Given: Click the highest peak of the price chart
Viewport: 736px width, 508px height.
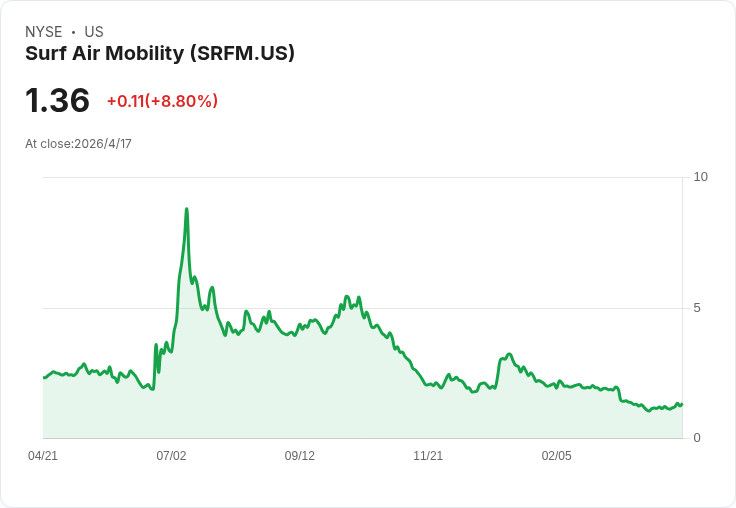Looking at the screenshot, I should (186, 209).
